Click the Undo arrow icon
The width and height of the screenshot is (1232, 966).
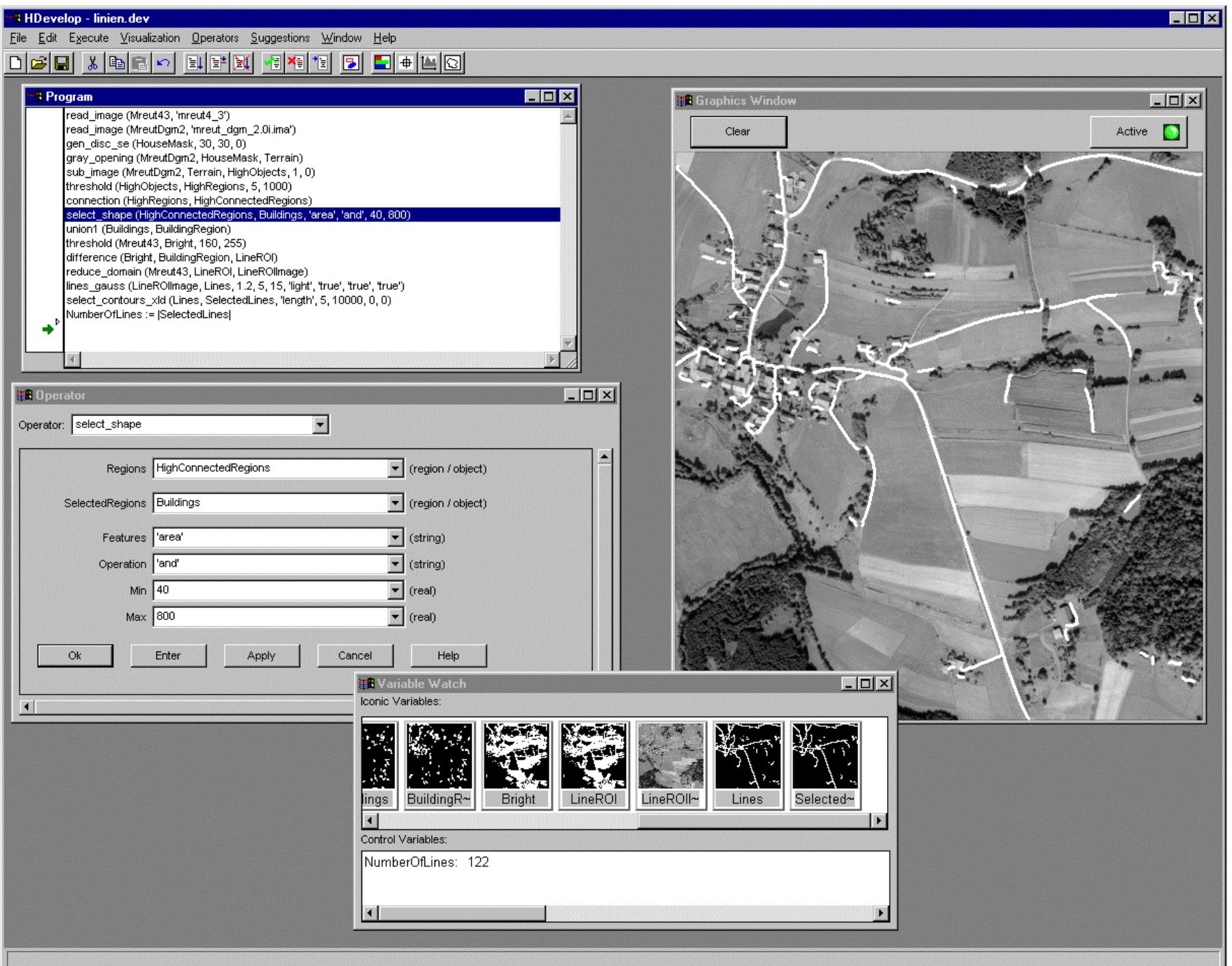pos(163,65)
